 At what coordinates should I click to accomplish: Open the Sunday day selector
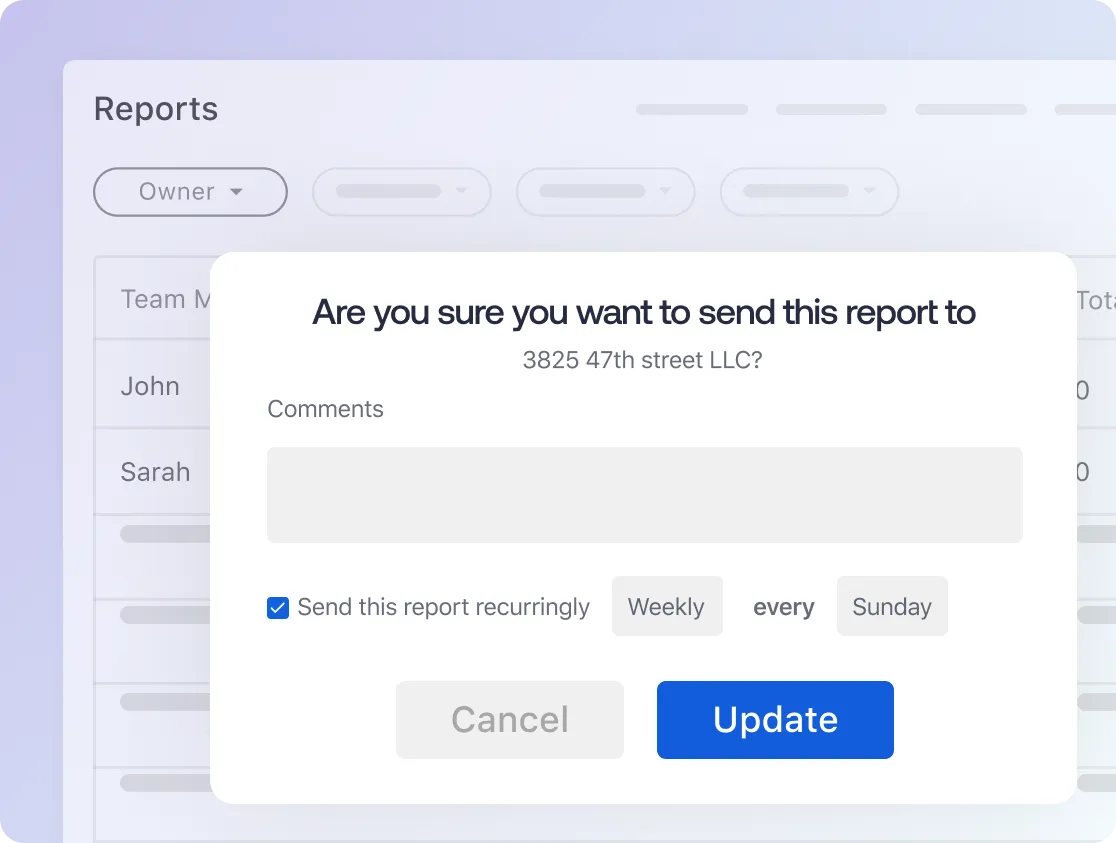(x=892, y=606)
